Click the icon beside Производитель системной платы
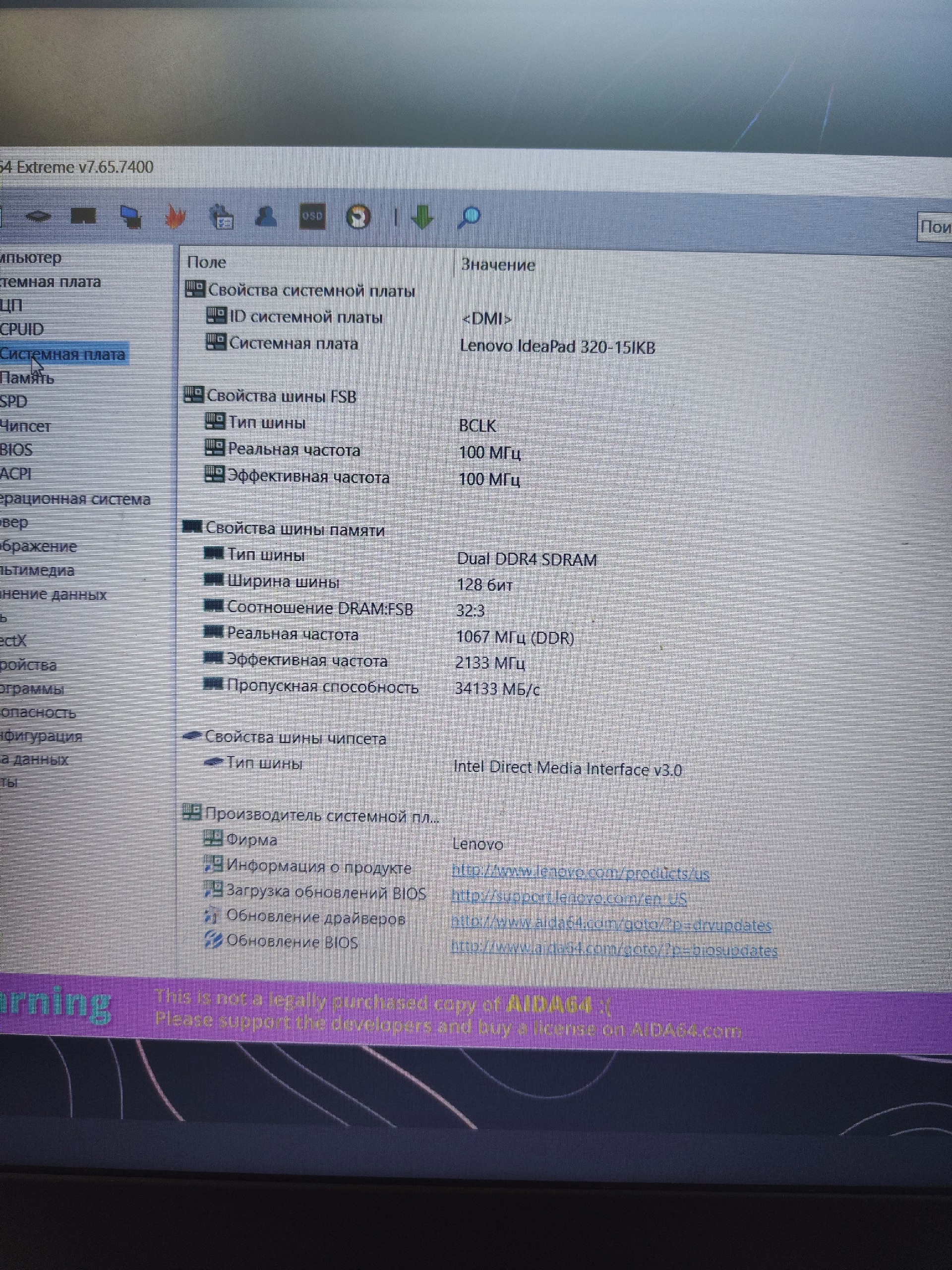The image size is (952, 1270). (192, 812)
